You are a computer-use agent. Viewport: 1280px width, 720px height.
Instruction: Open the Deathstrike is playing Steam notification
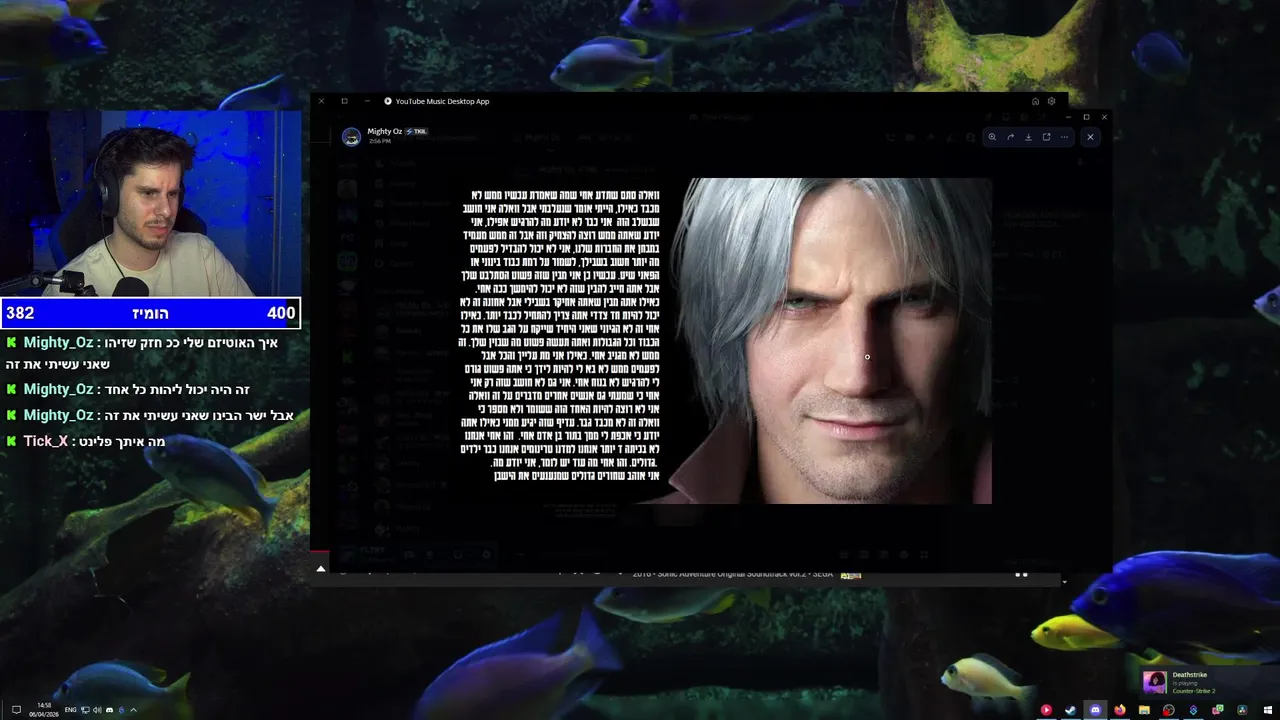[x=1208, y=682]
